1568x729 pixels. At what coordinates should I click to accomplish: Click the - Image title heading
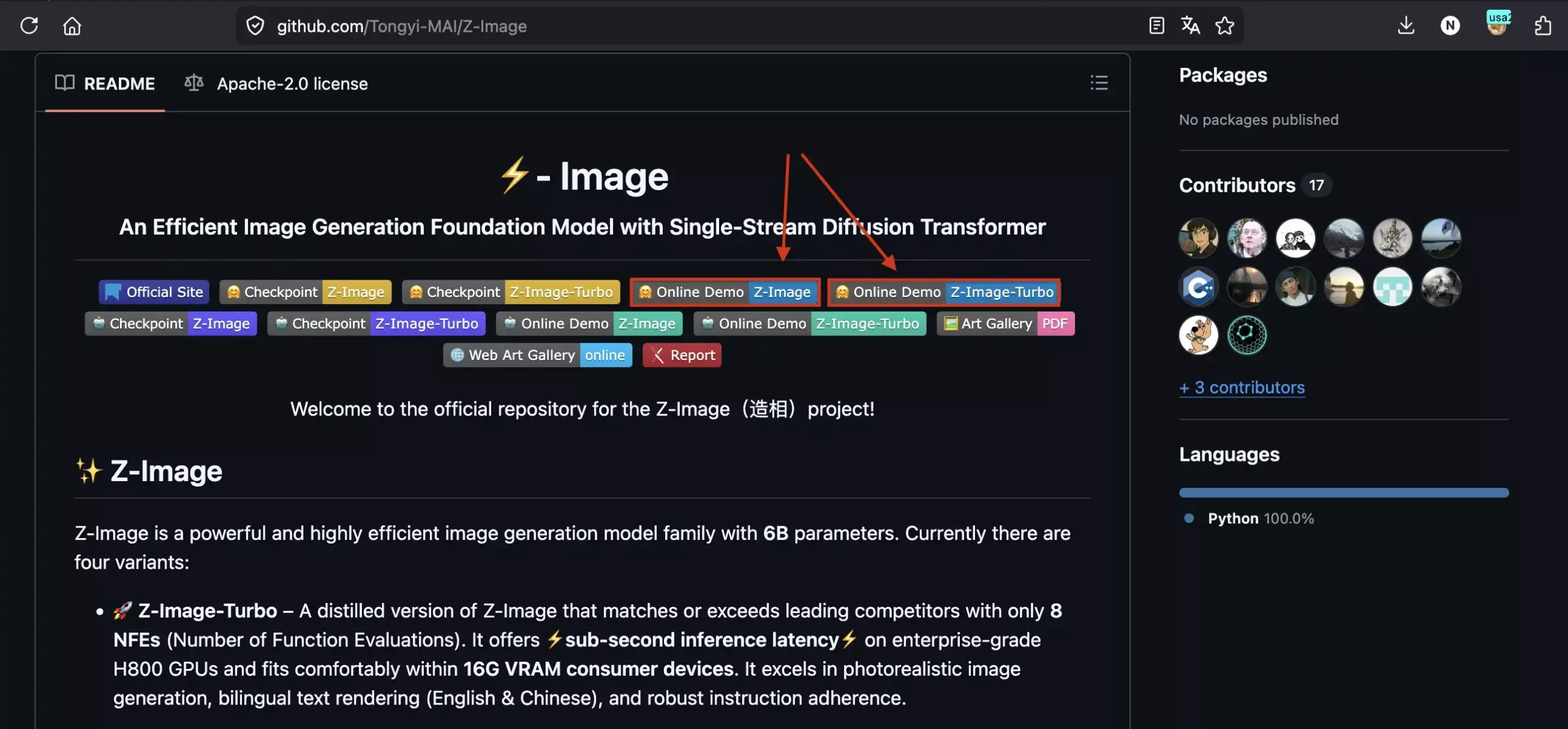(583, 176)
